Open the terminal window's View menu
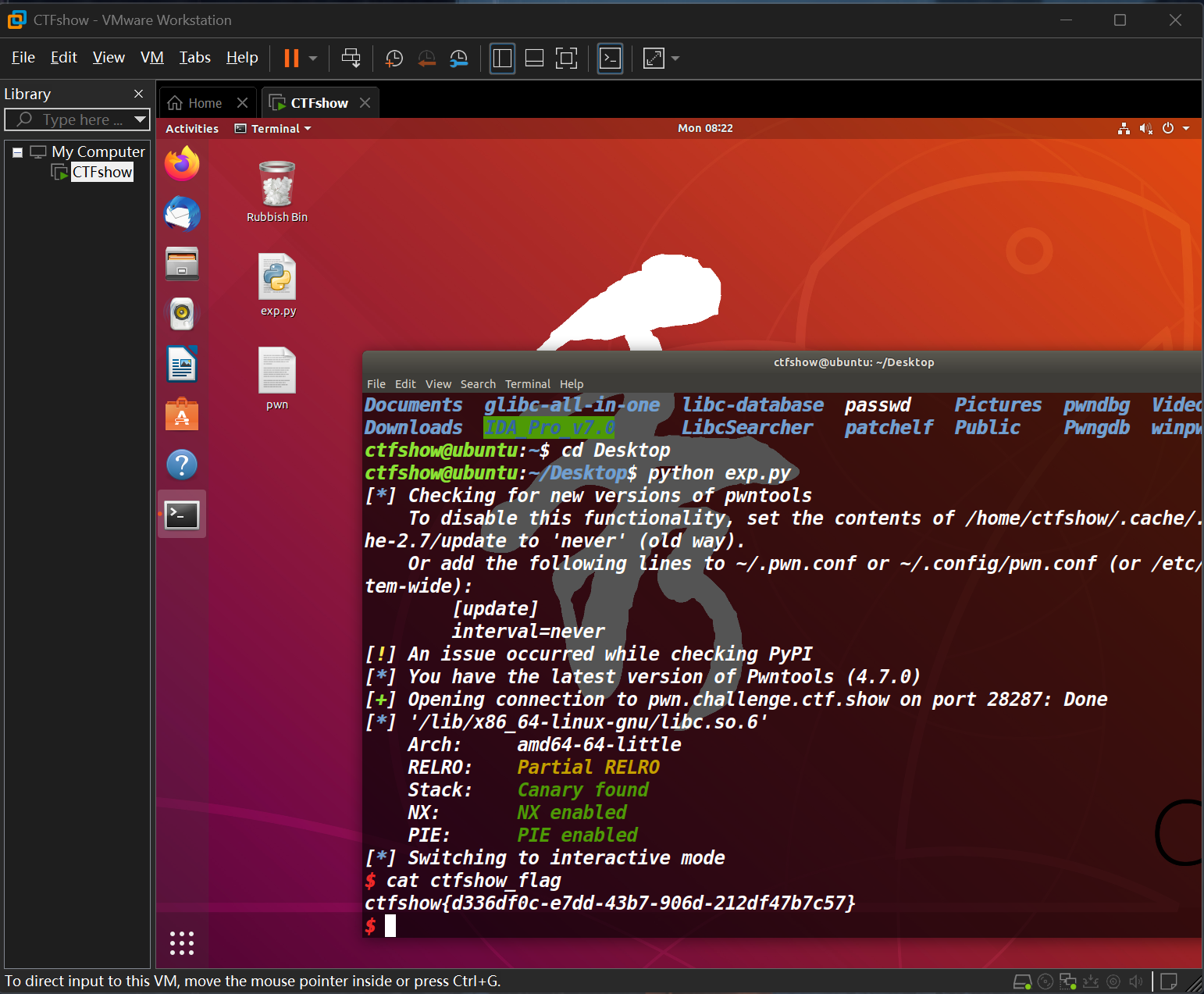1204x994 pixels. point(438,384)
